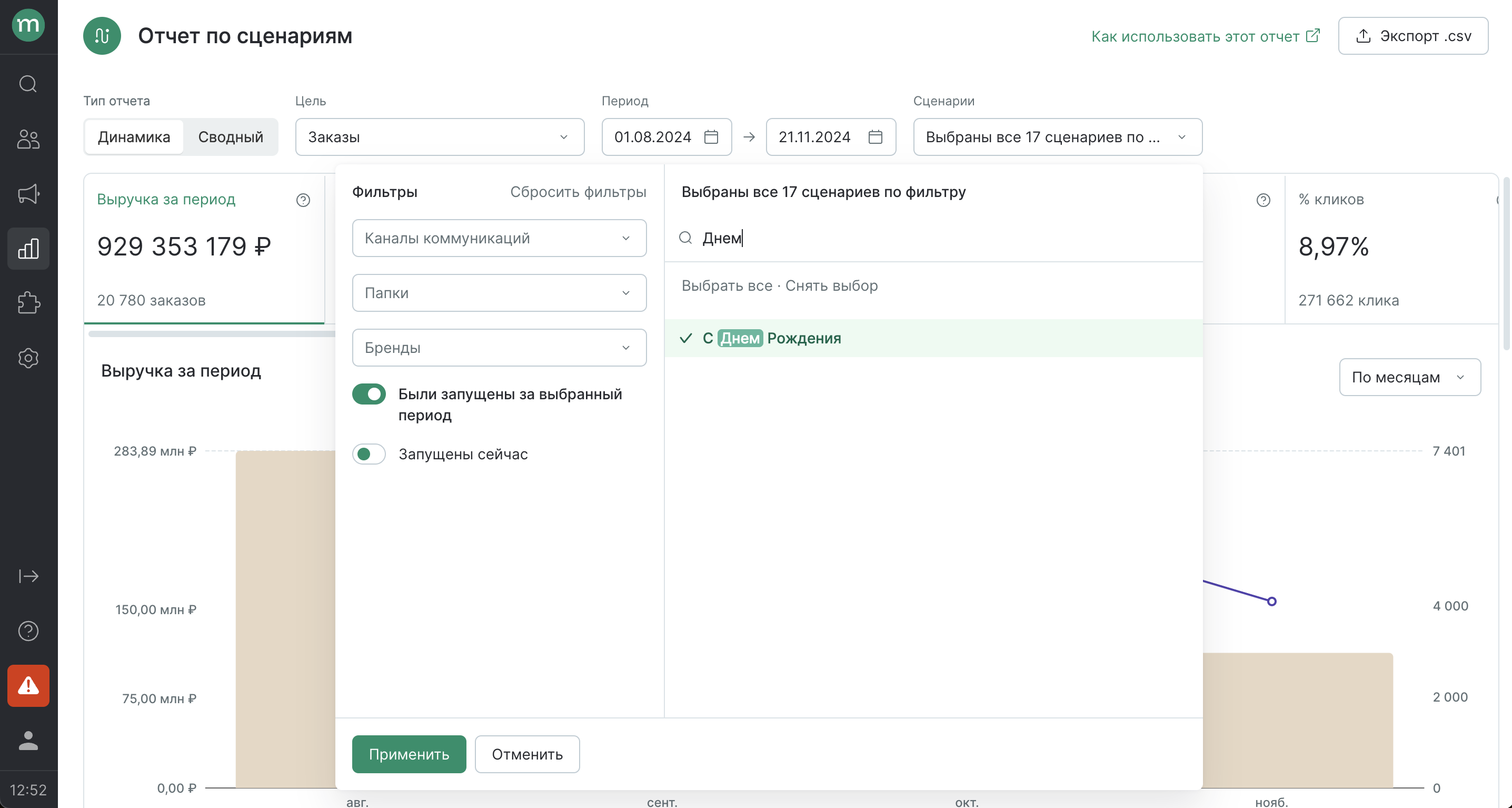Click the end date field 21.11.2024

coord(831,137)
